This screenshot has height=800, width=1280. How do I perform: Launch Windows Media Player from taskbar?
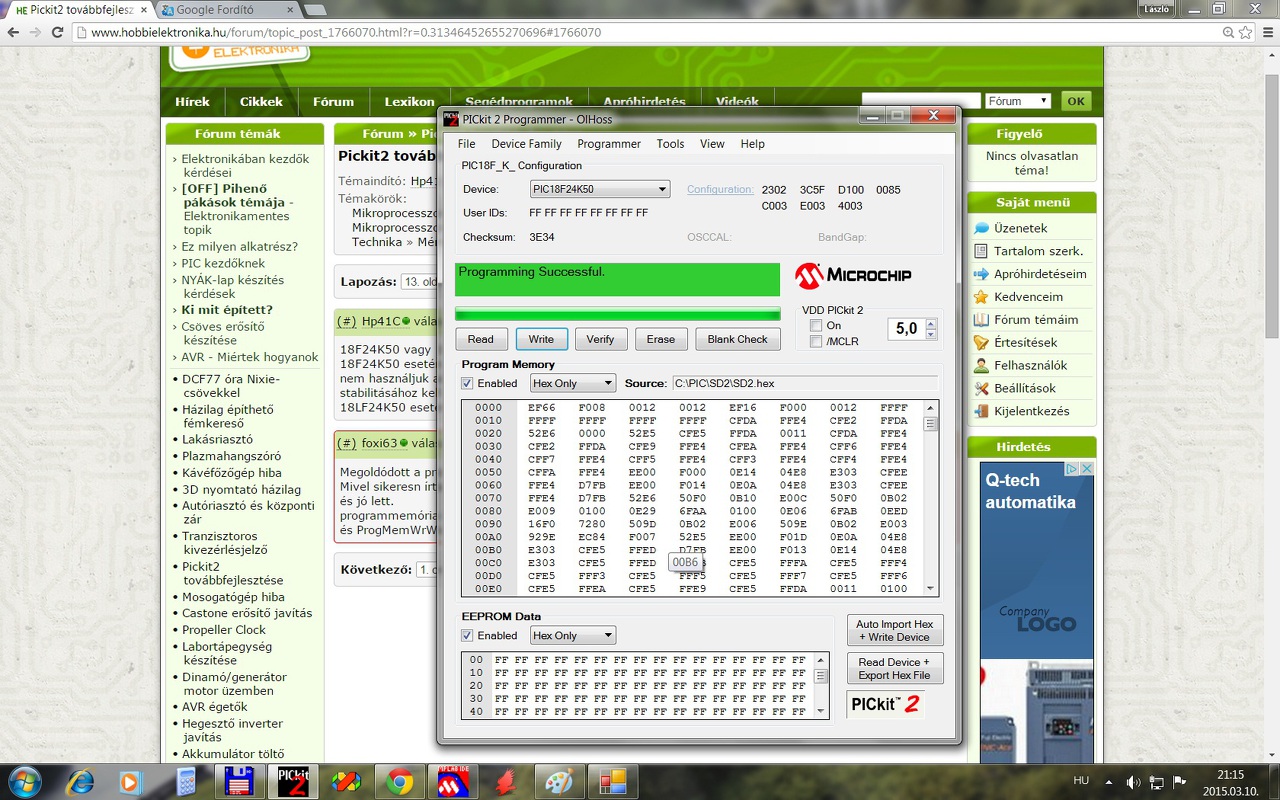pyautogui.click(x=132, y=781)
